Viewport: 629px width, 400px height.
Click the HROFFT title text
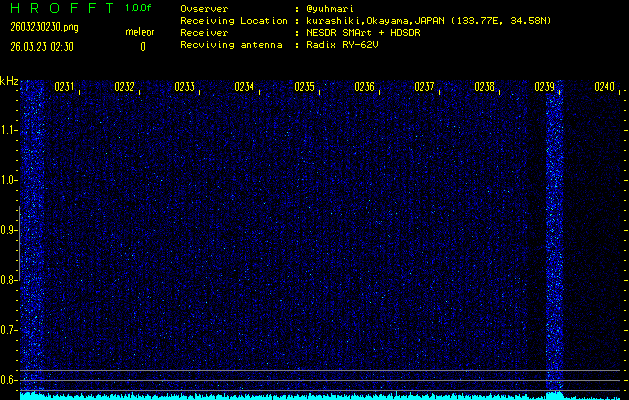pos(59,8)
